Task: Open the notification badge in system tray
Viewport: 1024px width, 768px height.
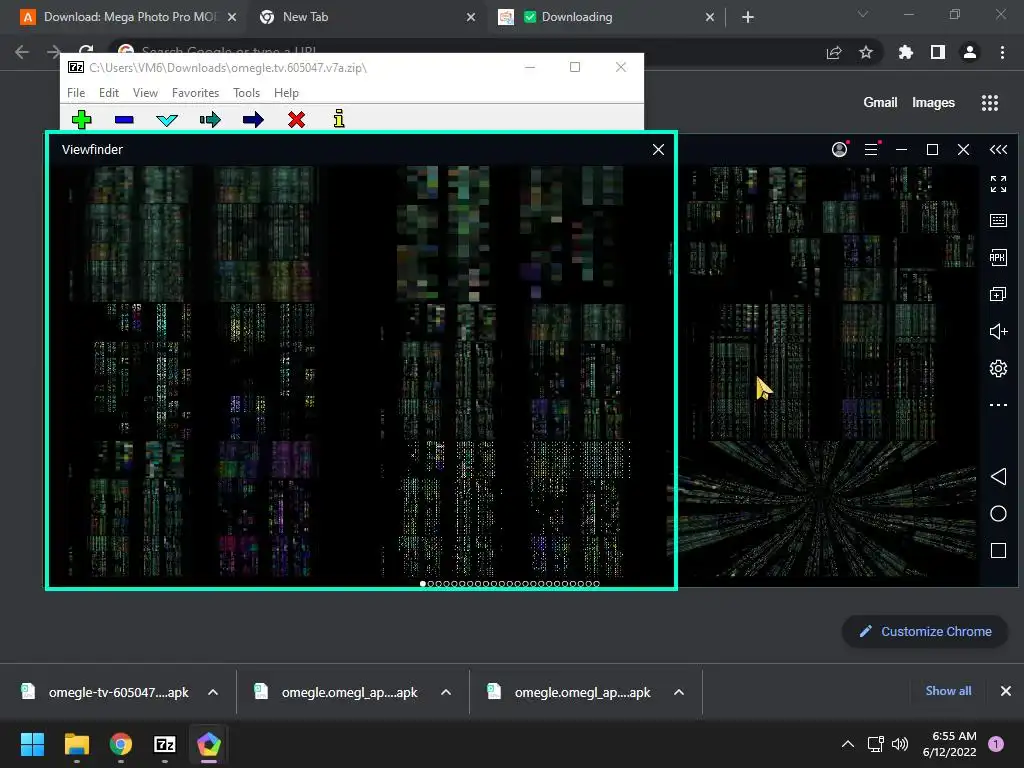Action: coord(996,744)
